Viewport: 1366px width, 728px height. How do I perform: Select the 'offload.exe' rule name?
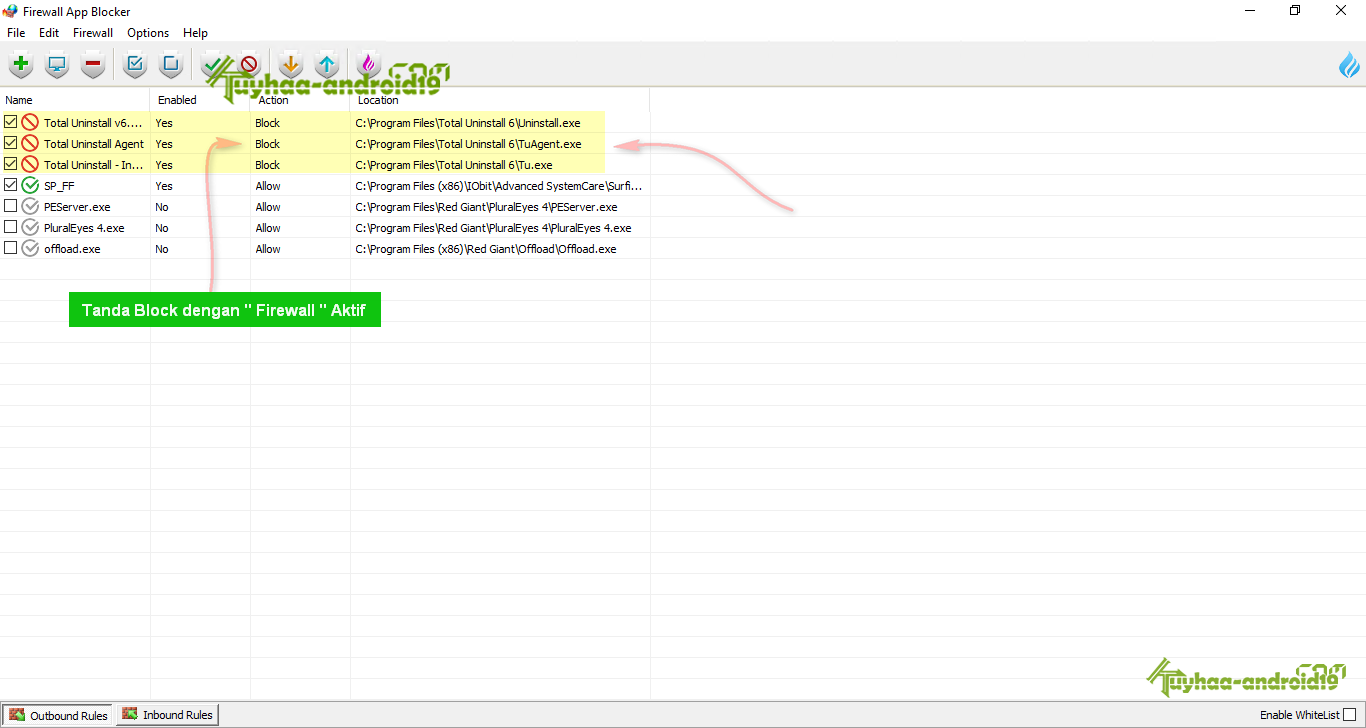[x=72, y=249]
